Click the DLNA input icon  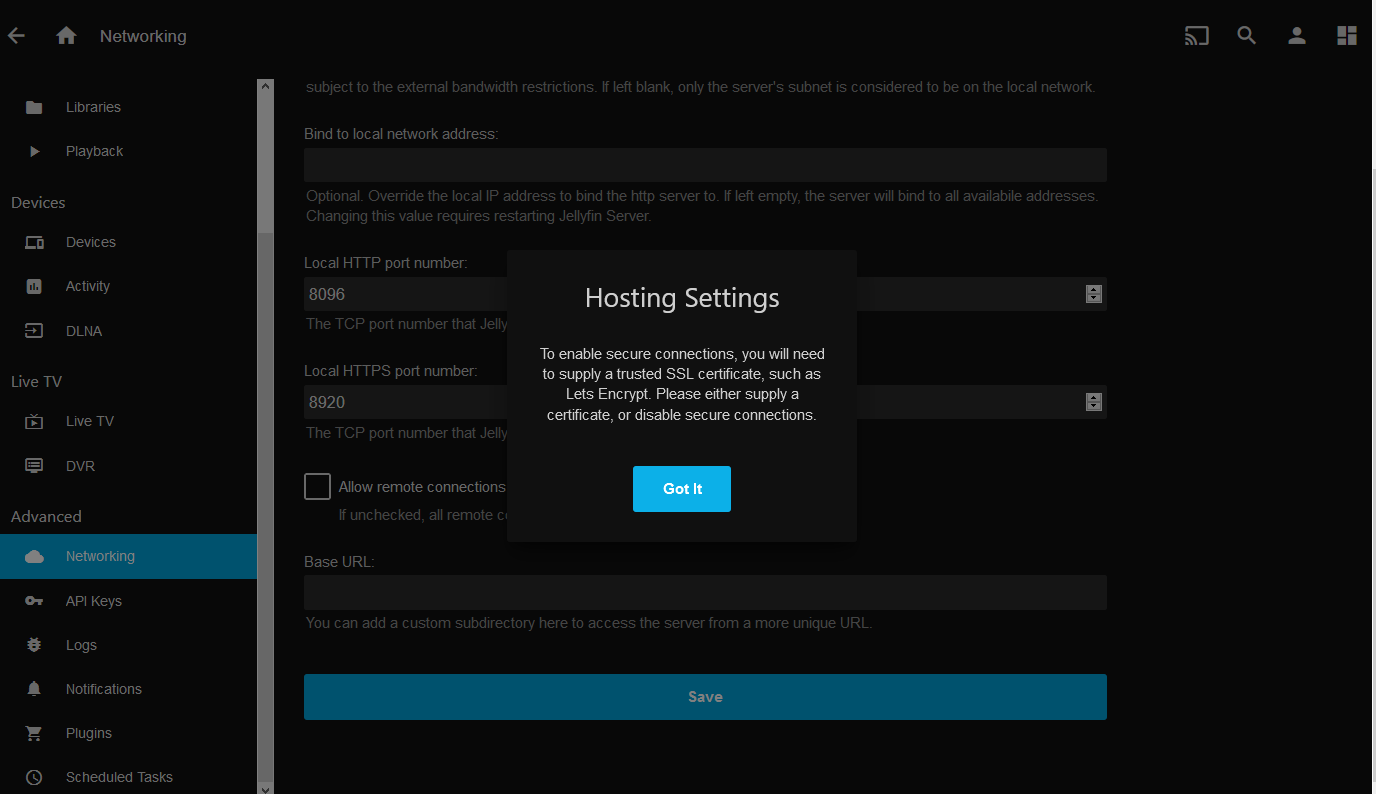pos(34,331)
